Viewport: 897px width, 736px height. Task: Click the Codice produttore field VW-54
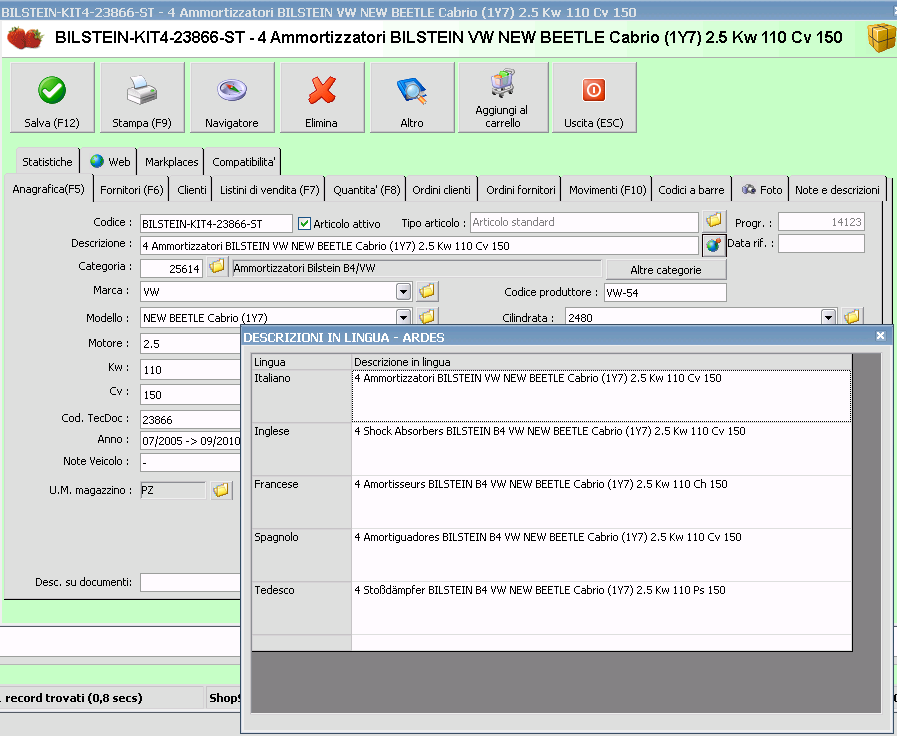pyautogui.click(x=665, y=293)
